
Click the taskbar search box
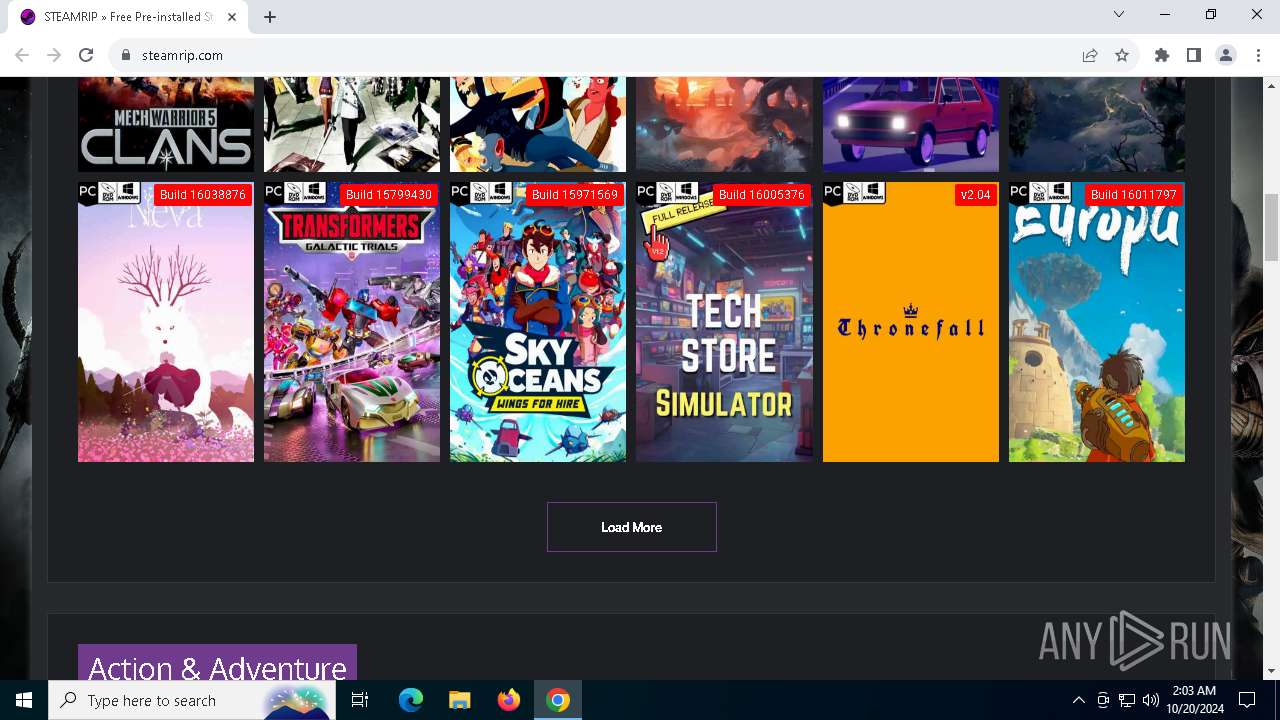point(192,700)
